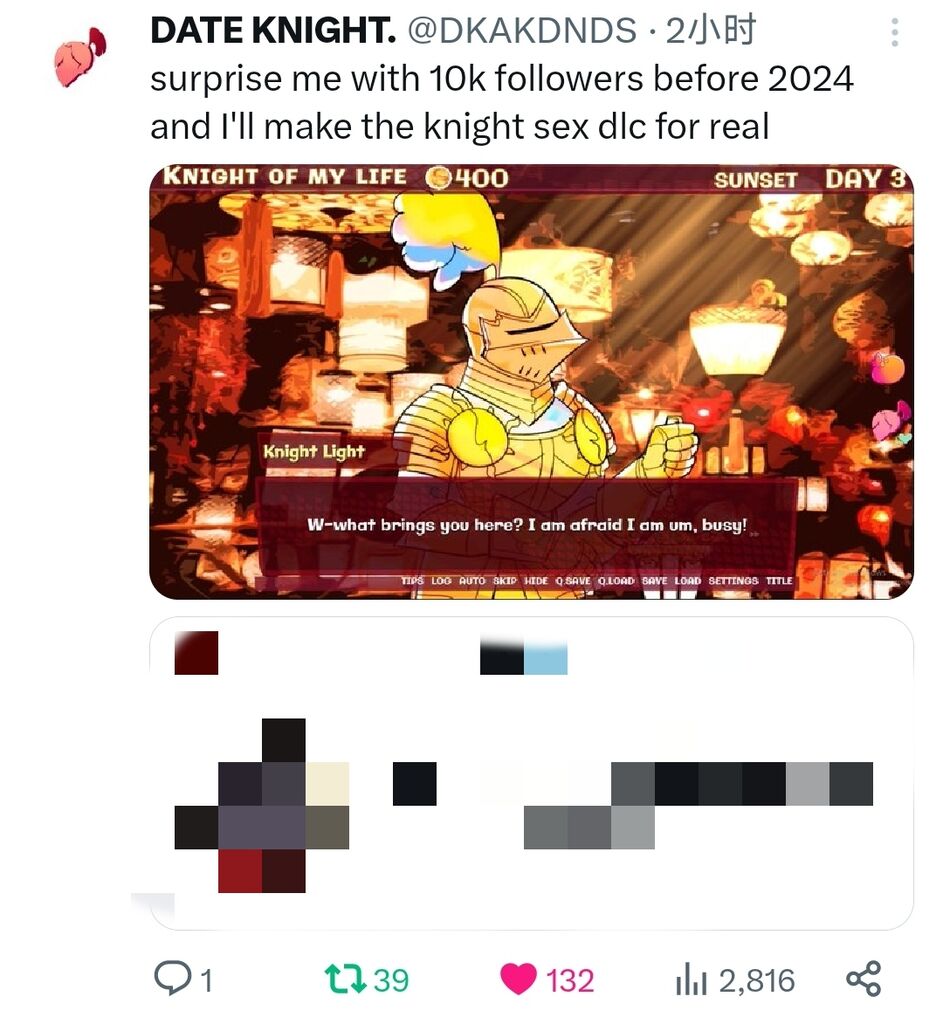The width and height of the screenshot is (943, 1024).
Task: Toggle AUTO mode in game menu
Action: coord(472,580)
